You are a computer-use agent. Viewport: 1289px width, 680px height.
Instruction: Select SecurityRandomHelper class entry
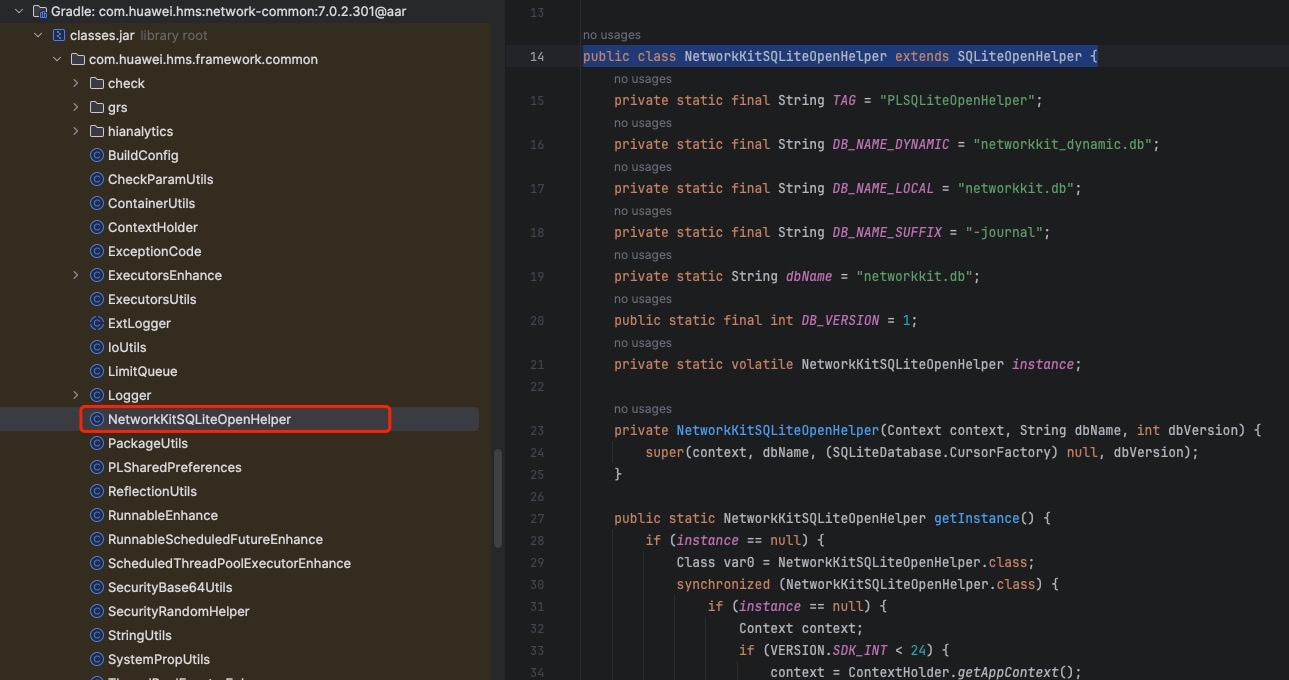click(x=178, y=611)
